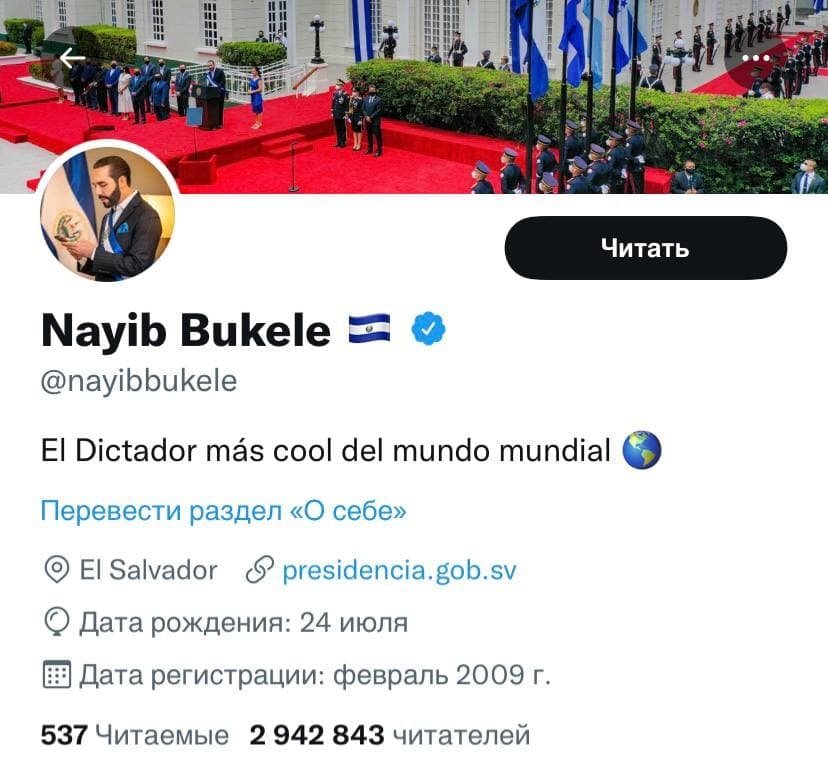The height and width of the screenshot is (776, 828).
Task: Click the chain link icon
Action: click(x=260, y=570)
